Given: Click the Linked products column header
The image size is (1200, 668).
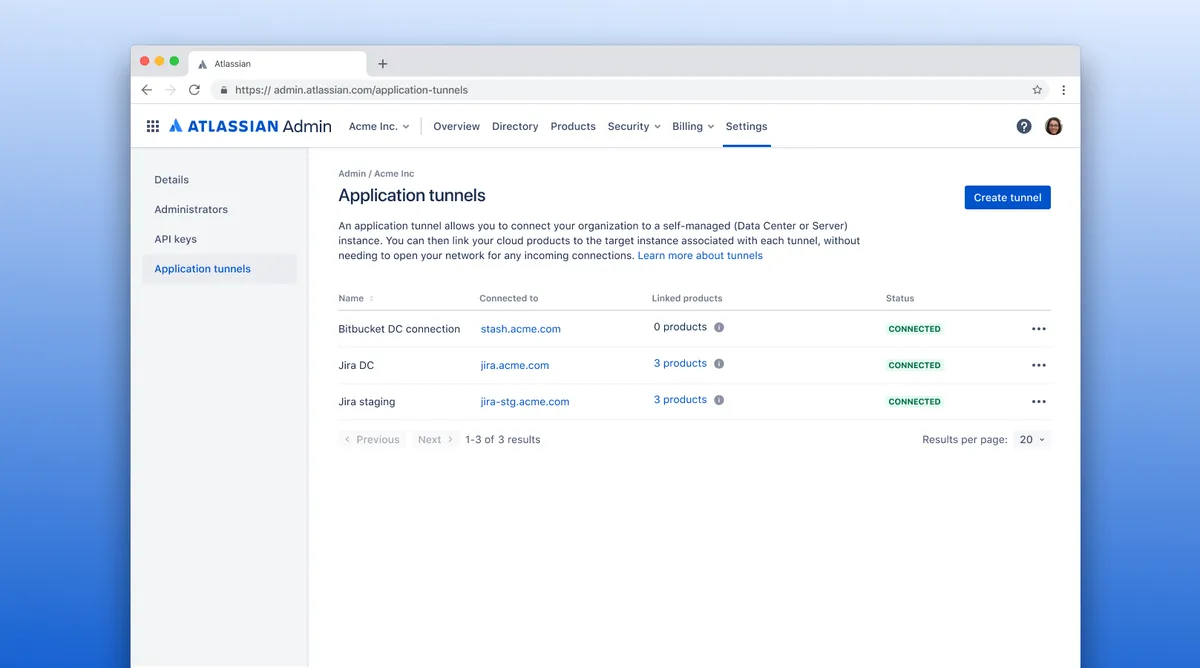Looking at the screenshot, I should [x=687, y=298].
